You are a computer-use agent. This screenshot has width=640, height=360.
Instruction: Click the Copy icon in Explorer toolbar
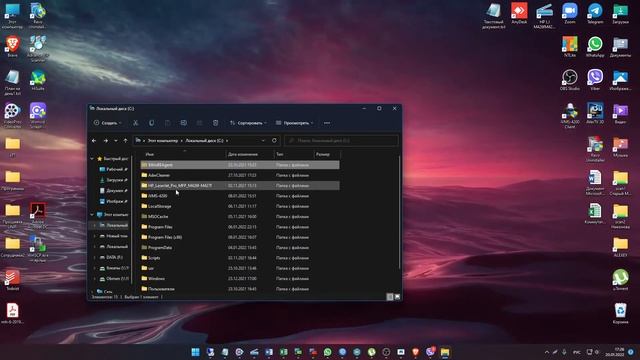151,123
